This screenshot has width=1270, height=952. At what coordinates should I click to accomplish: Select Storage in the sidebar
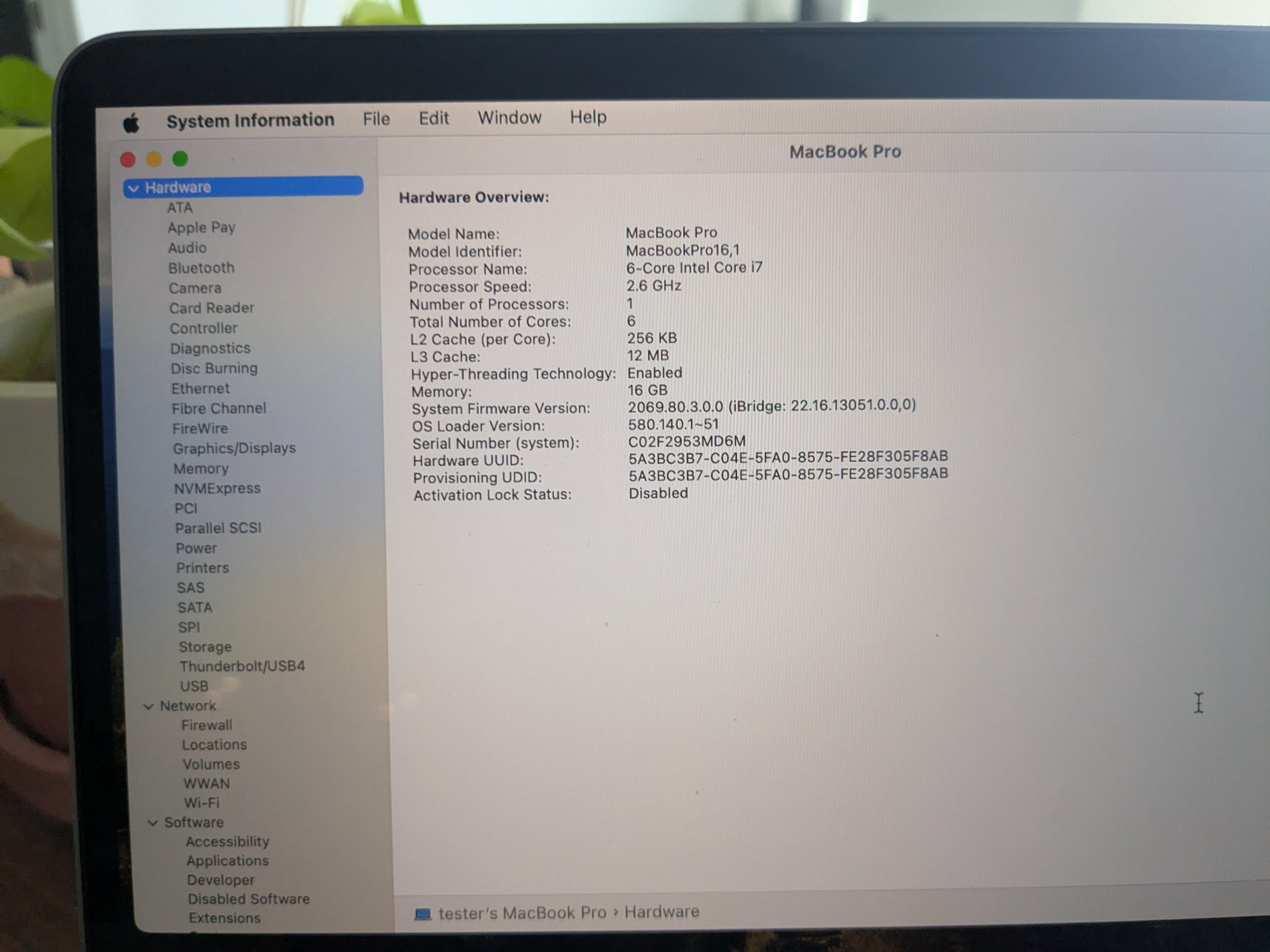point(206,647)
